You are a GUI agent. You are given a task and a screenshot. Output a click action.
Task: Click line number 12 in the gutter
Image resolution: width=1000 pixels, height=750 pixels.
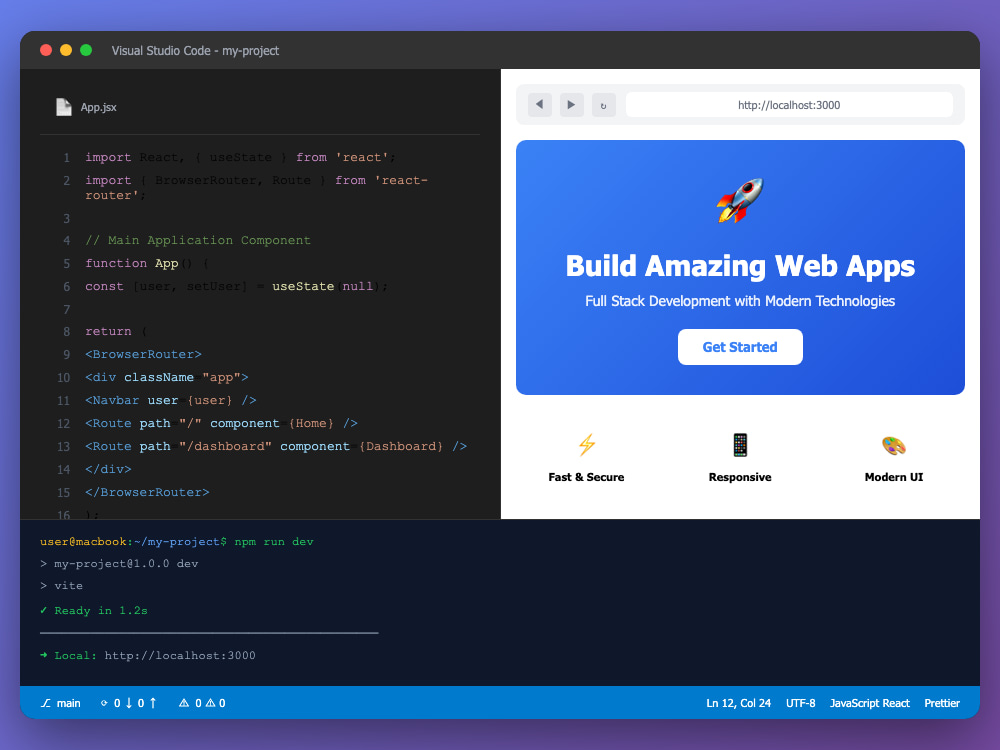click(x=63, y=423)
